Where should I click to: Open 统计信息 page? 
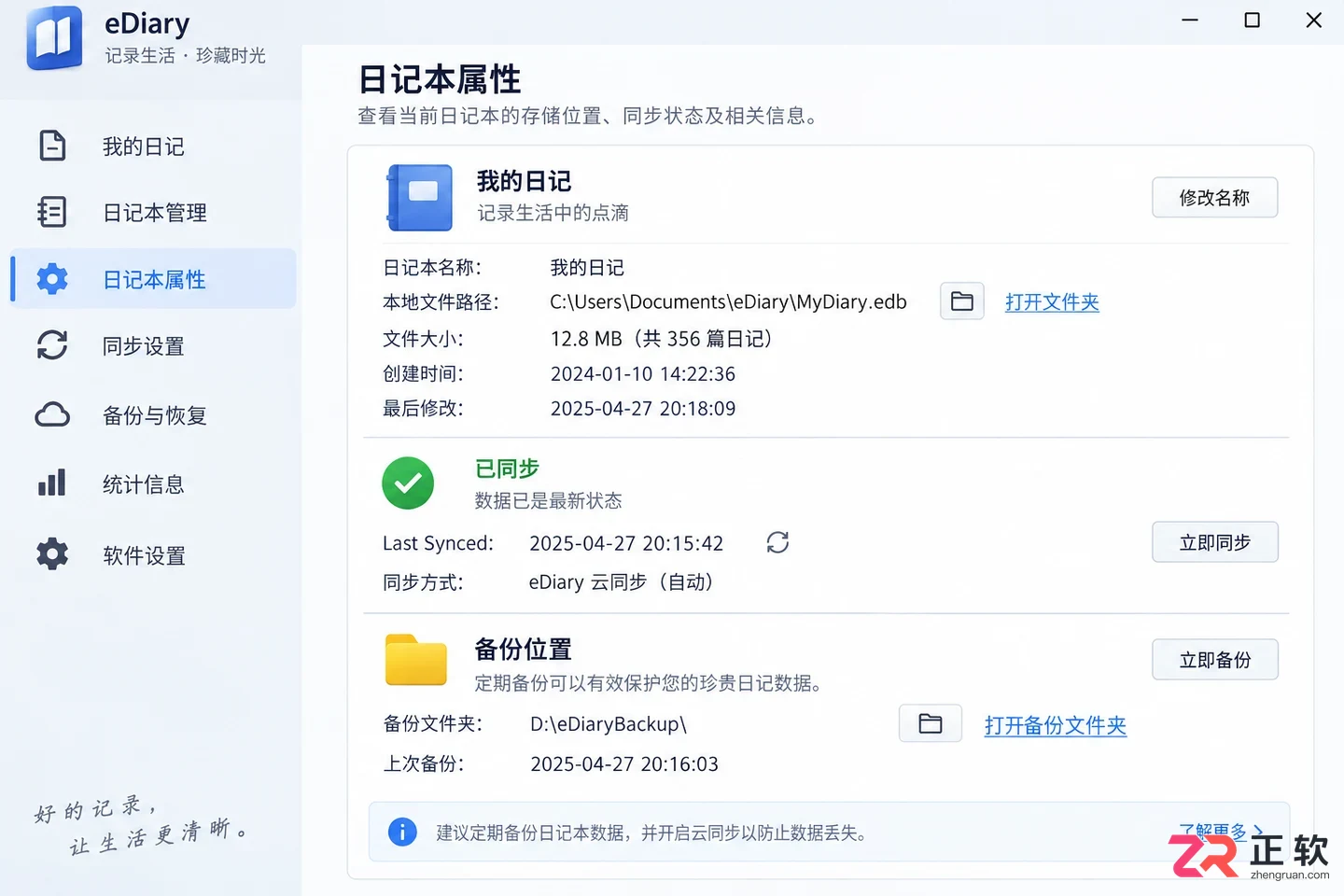click(x=153, y=483)
